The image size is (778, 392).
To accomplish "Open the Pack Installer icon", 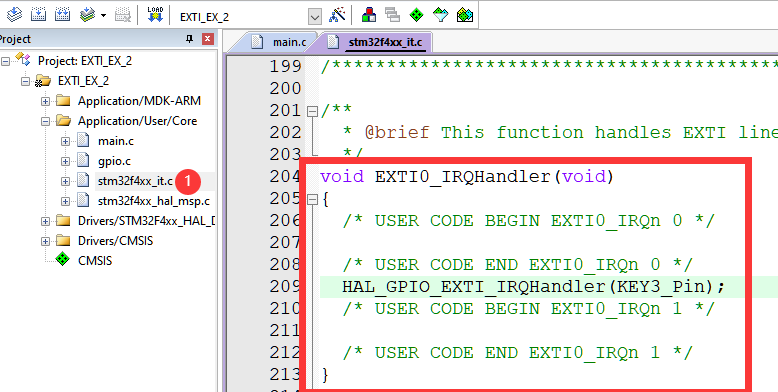I will click(x=464, y=15).
